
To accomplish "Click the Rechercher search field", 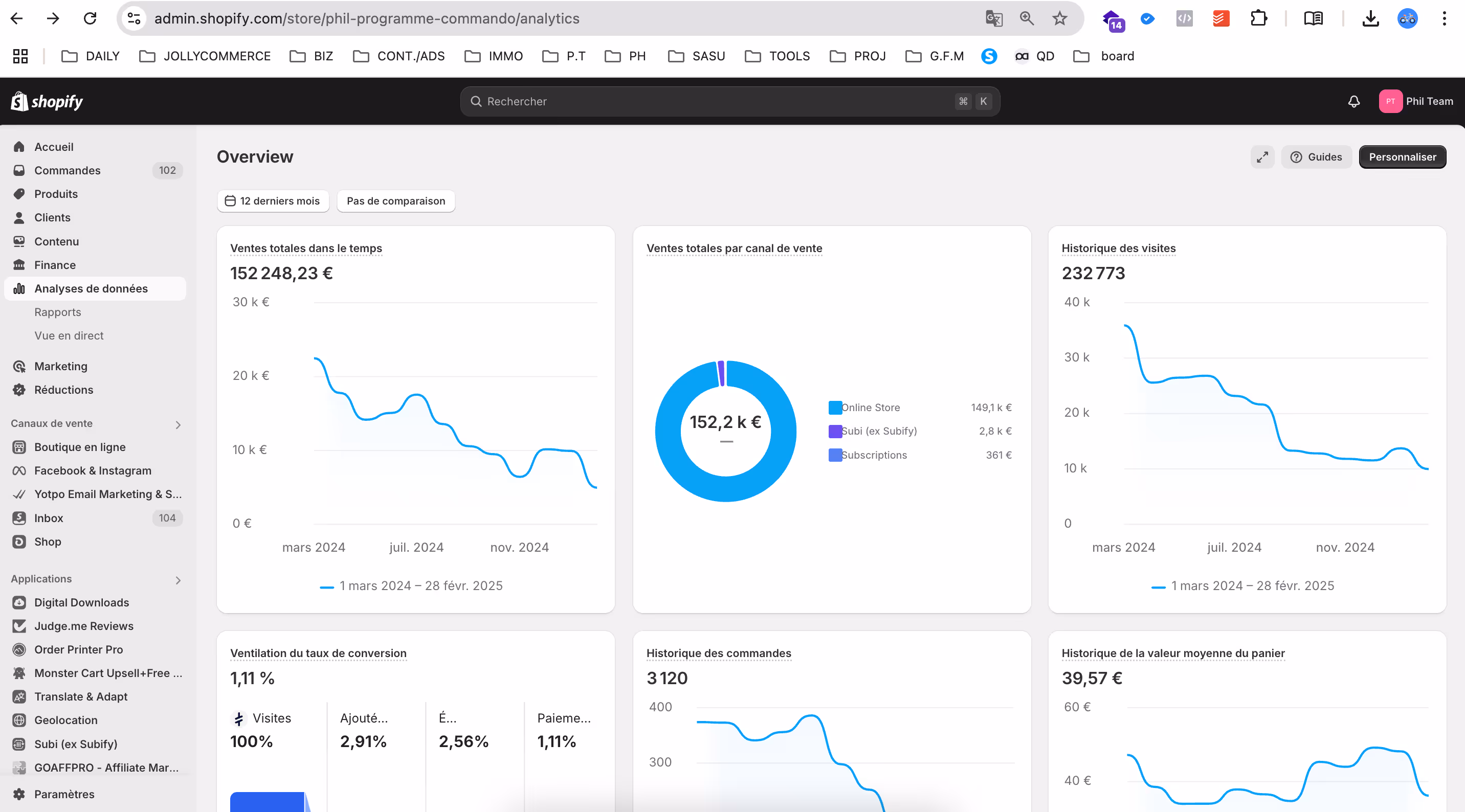I will (717, 101).
